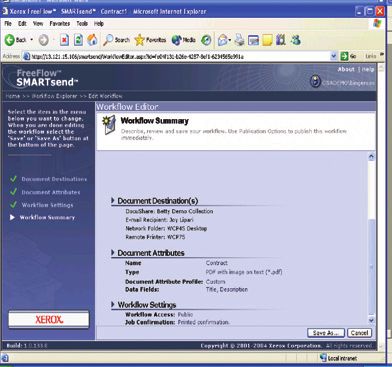Click 'Network Folder: WCP45 Desktop' text
Image resolution: width=392 pixels, height=367 pixels.
[166, 228]
